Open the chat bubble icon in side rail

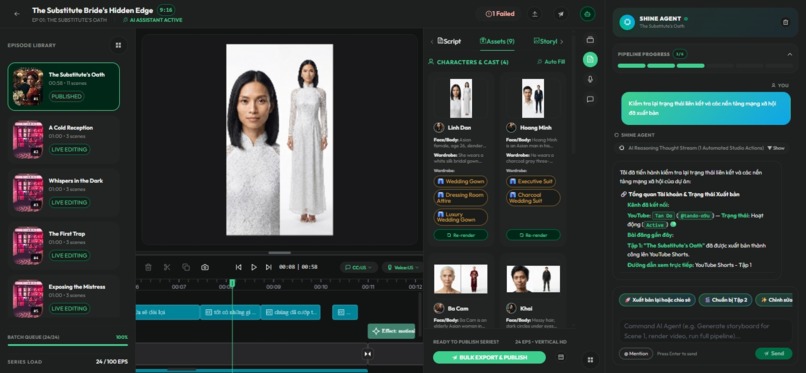[590, 99]
